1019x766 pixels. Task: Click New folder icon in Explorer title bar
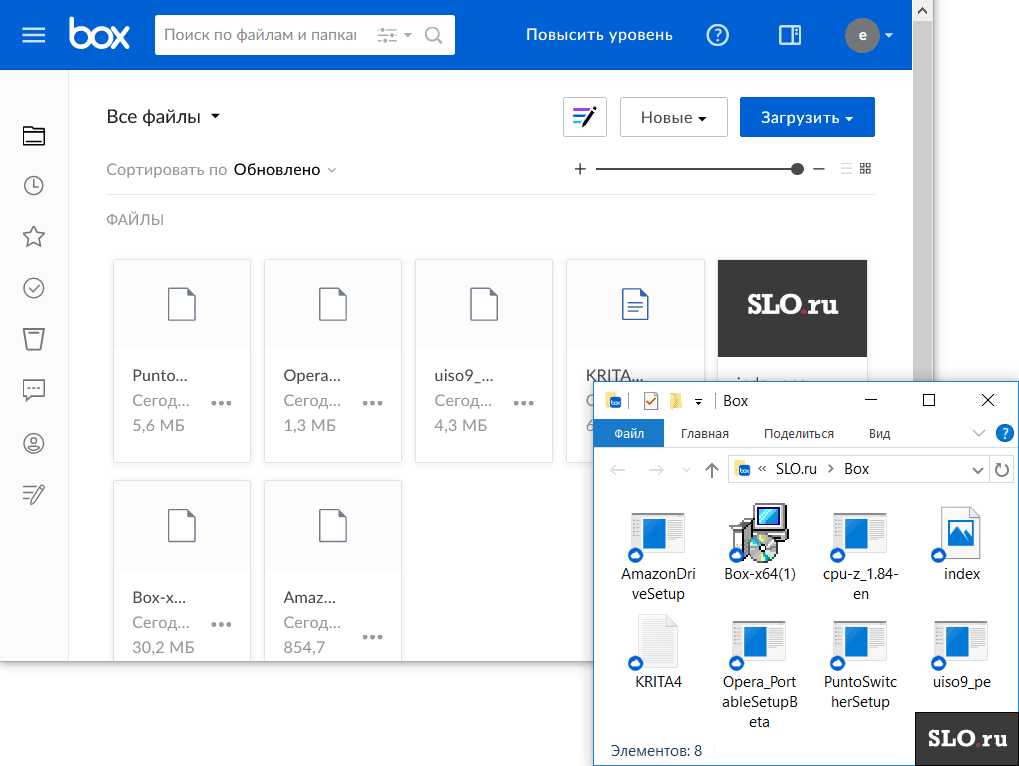pos(675,401)
